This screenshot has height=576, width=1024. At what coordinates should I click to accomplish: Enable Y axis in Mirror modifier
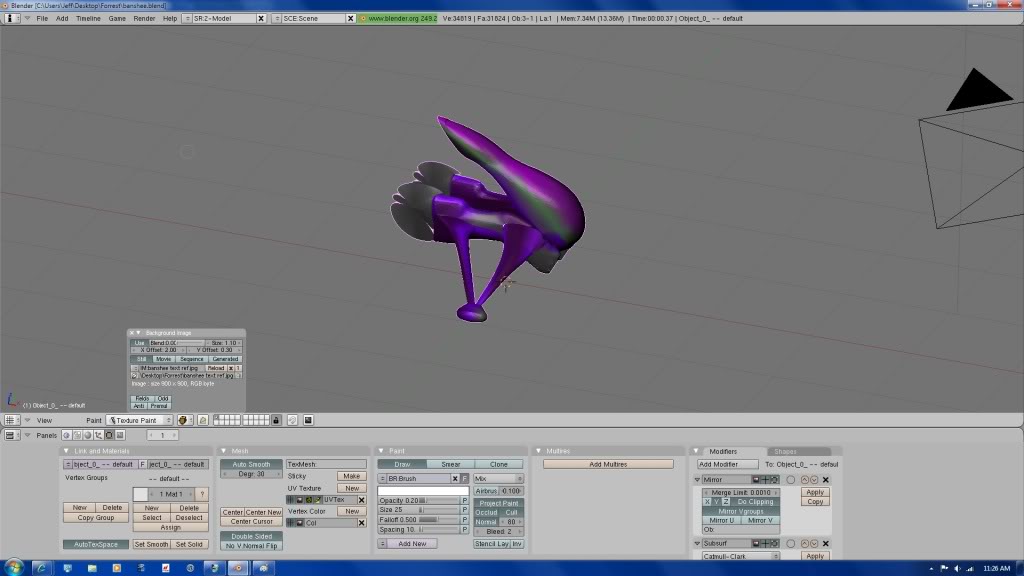pos(716,502)
